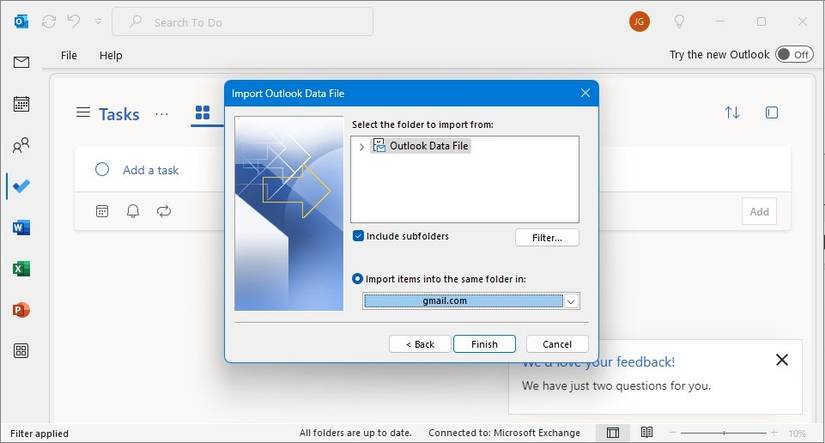This screenshot has height=443, width=825.
Task: Open More Apps grid icon
Action: tap(21, 351)
